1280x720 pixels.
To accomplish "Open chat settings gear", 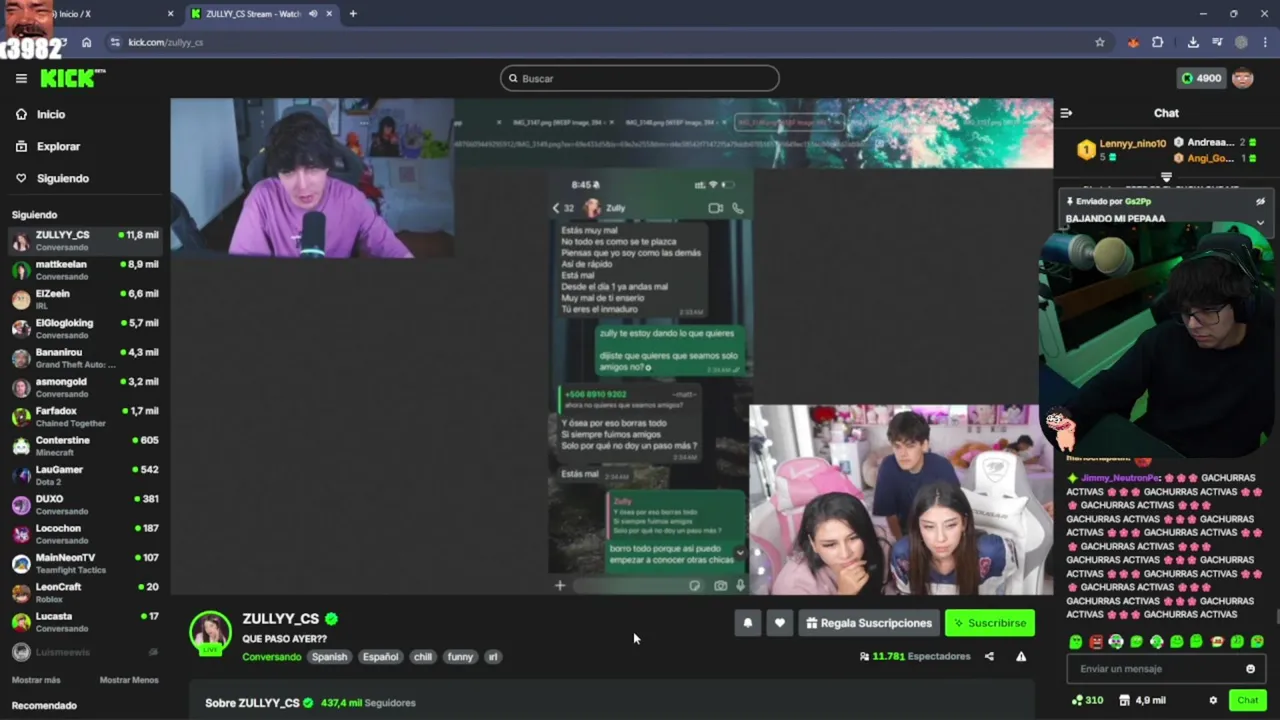I will coord(1213,701).
